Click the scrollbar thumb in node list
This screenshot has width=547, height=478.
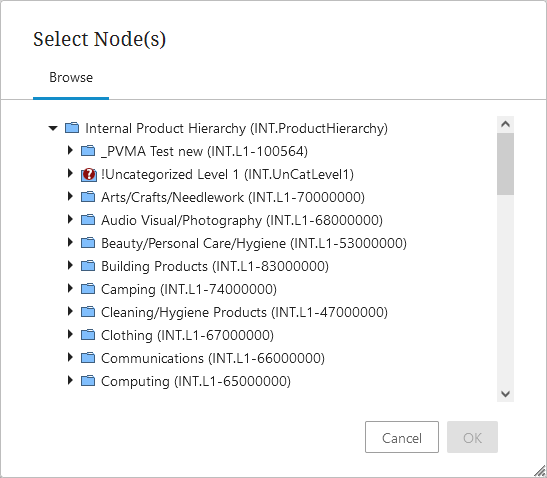pos(505,164)
